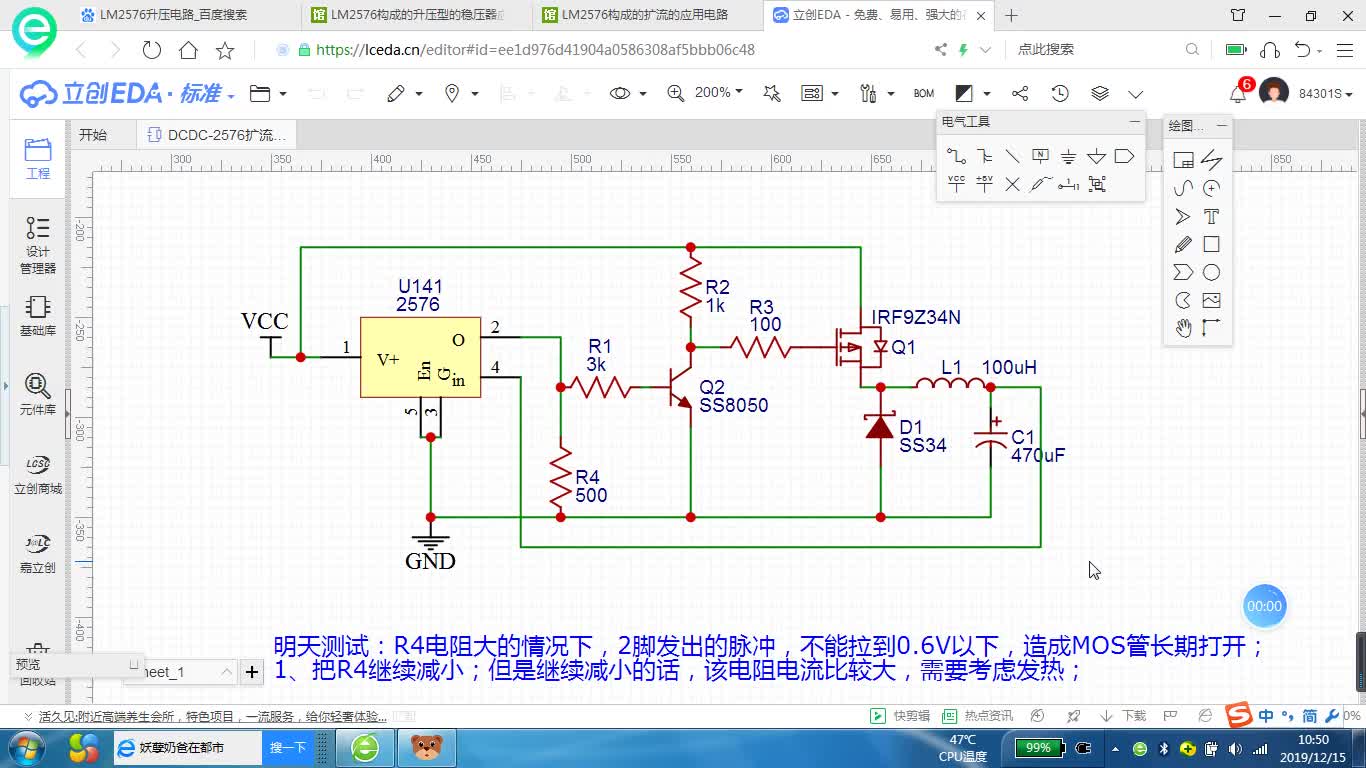Switch to the 开始 tab
Viewport: 1366px width, 768px height.
[x=93, y=135]
